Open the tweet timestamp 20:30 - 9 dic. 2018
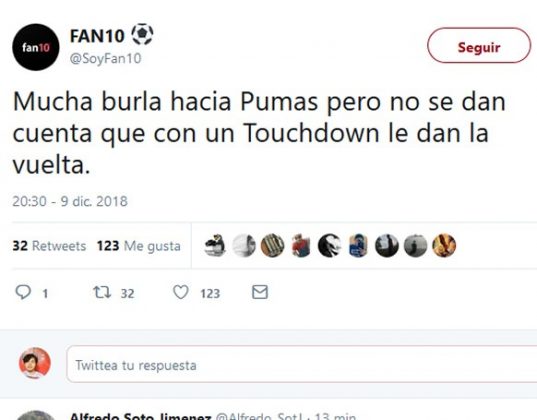Image resolution: width=537 pixels, height=420 pixels. click(x=70, y=201)
